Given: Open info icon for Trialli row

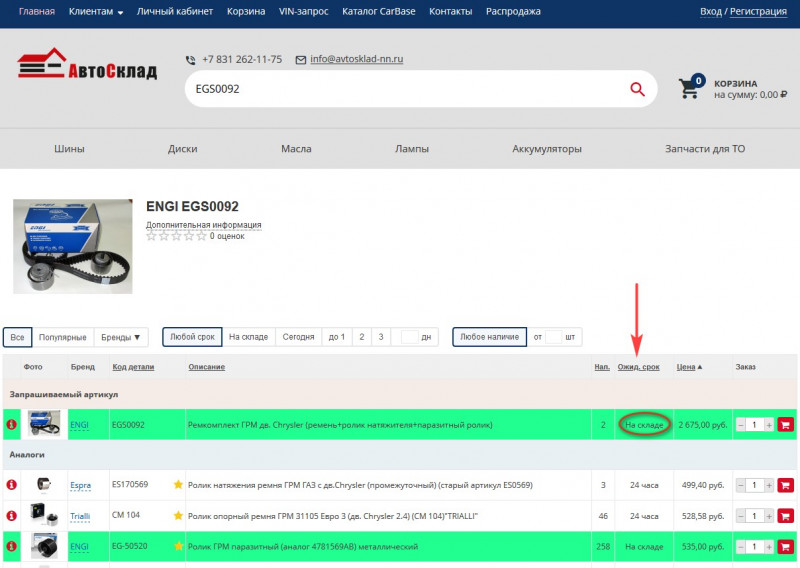Looking at the screenshot, I should [11, 515].
